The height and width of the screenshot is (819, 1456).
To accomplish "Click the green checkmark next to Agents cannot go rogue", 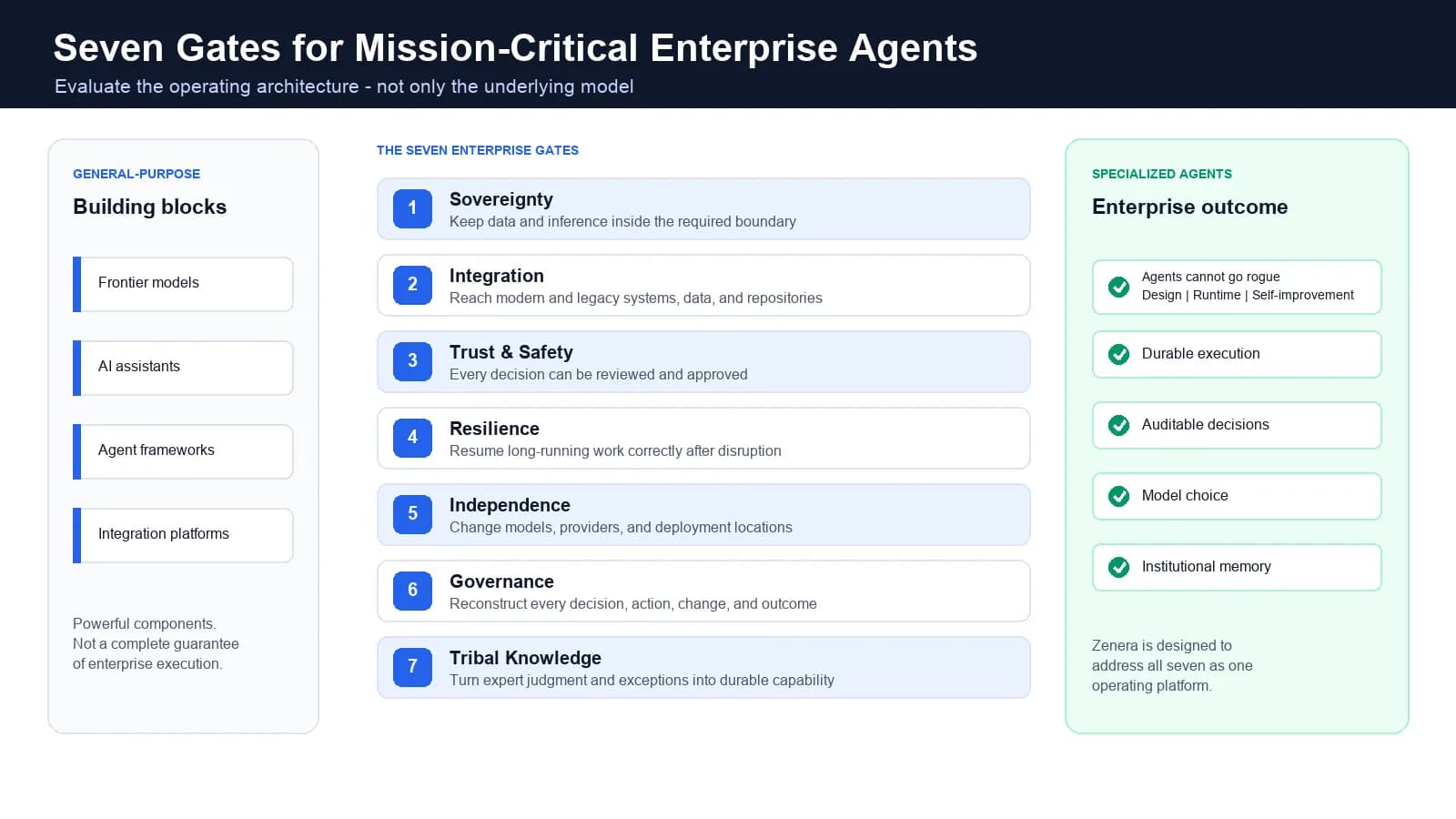I will (x=1119, y=287).
